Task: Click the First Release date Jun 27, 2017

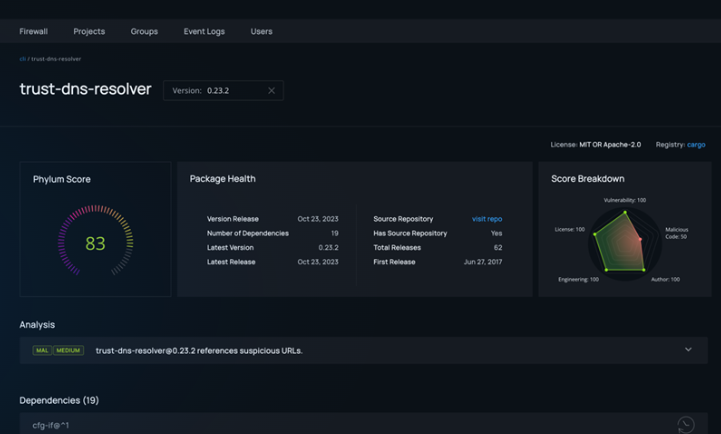Action: coord(483,262)
